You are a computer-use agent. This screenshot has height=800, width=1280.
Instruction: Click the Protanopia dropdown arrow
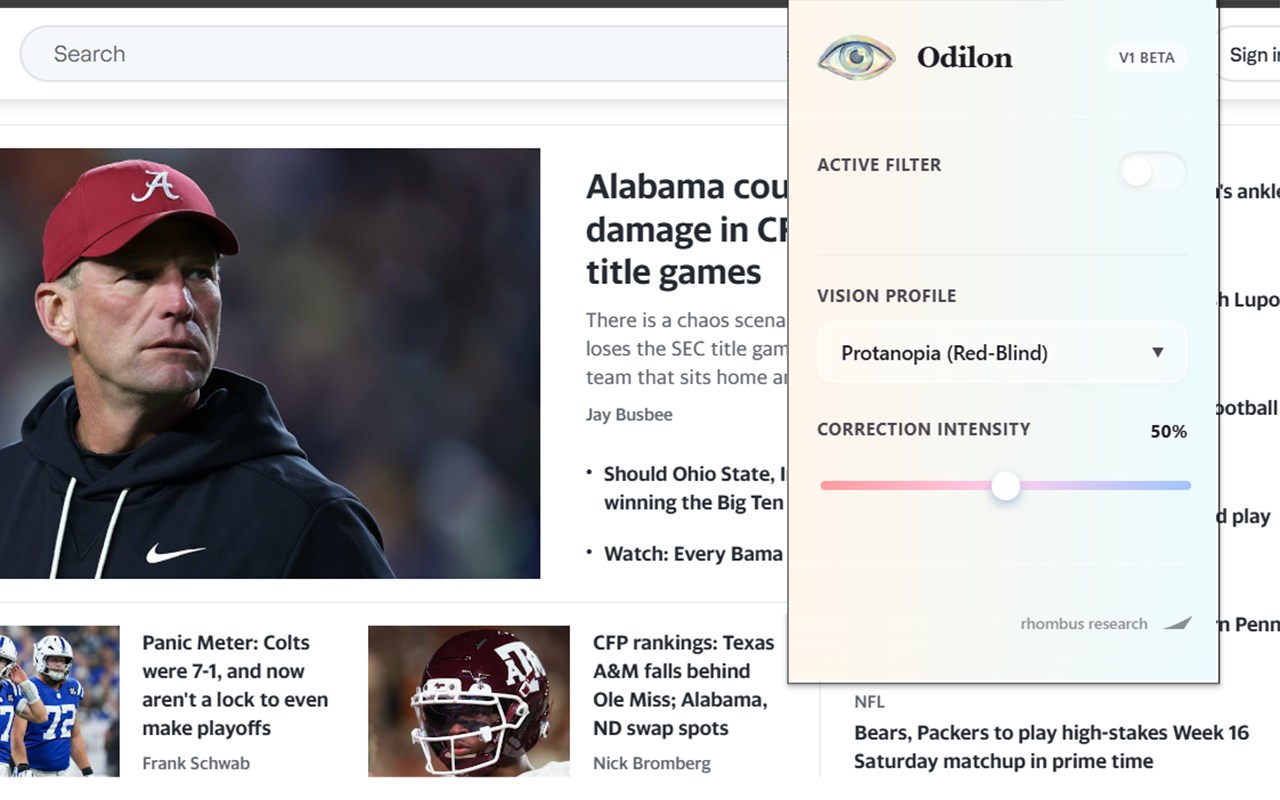[1157, 353]
